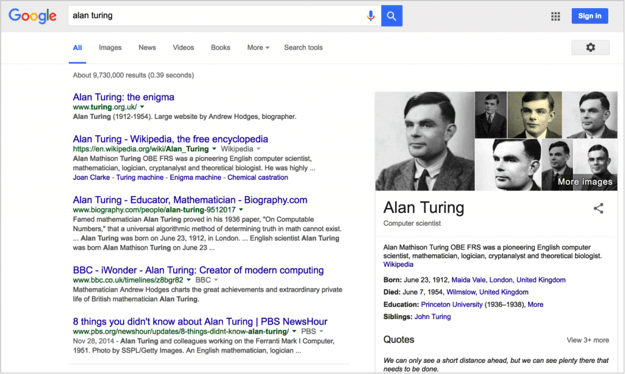The image size is (625, 374).
Task: Switch to Images tab
Action: (110, 47)
